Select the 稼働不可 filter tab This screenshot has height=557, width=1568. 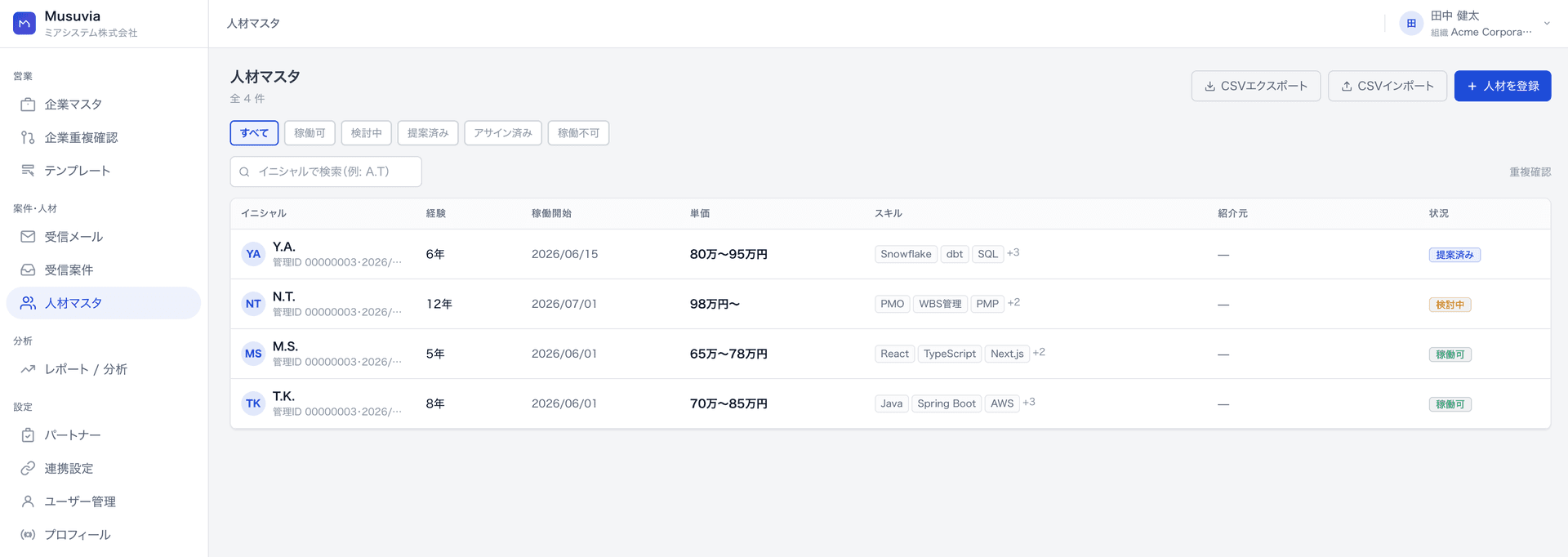(579, 133)
